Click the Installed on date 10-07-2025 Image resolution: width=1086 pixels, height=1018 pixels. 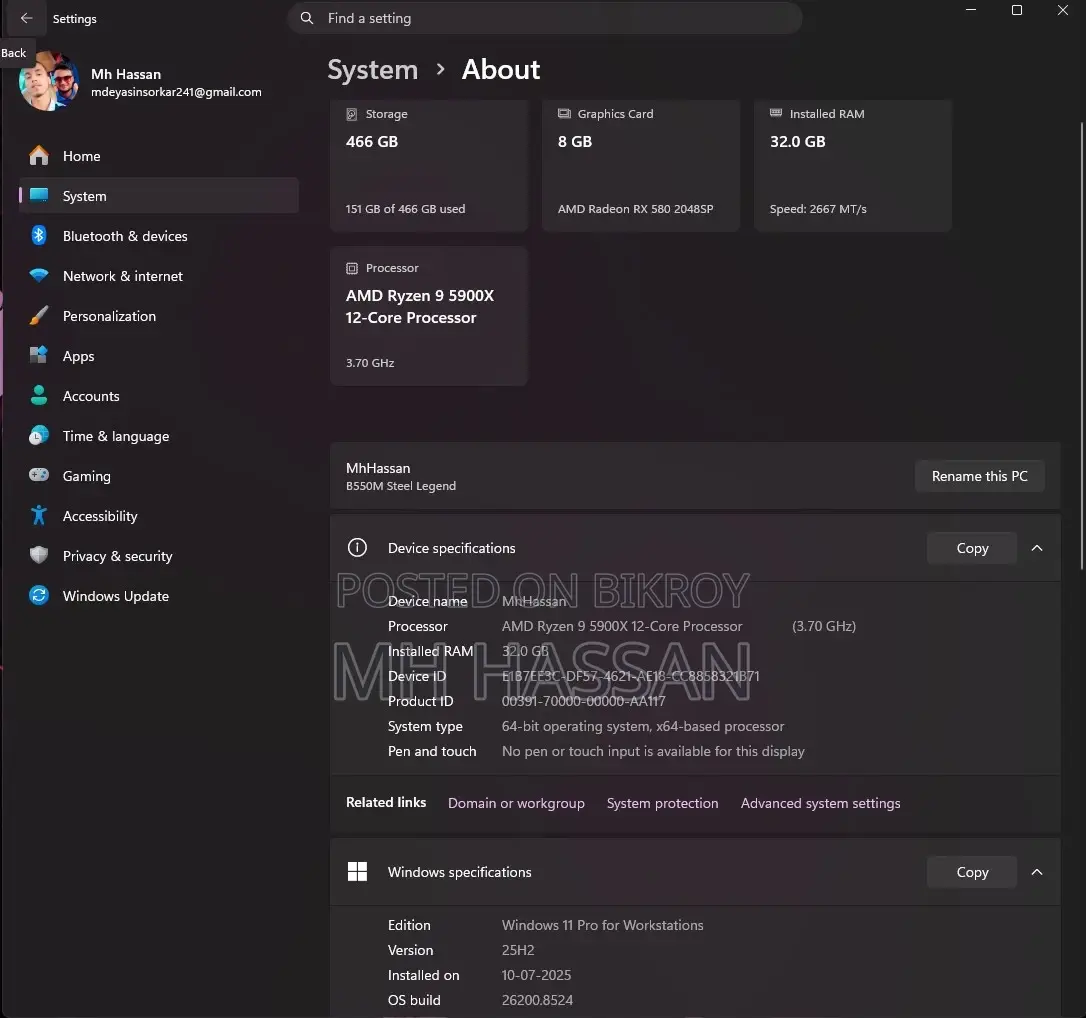tap(536, 975)
